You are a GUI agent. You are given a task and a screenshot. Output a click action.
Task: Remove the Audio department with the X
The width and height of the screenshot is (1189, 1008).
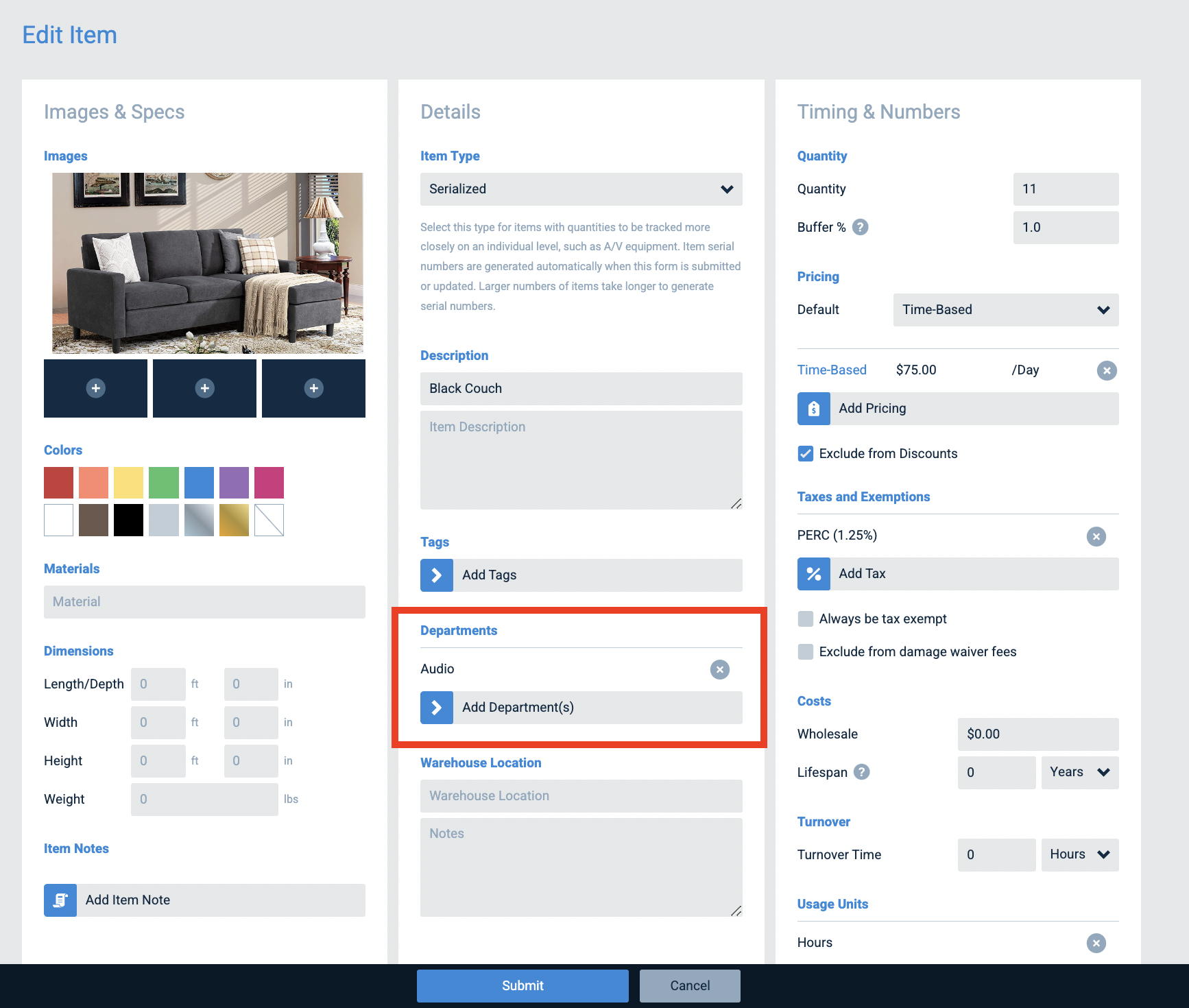719,669
